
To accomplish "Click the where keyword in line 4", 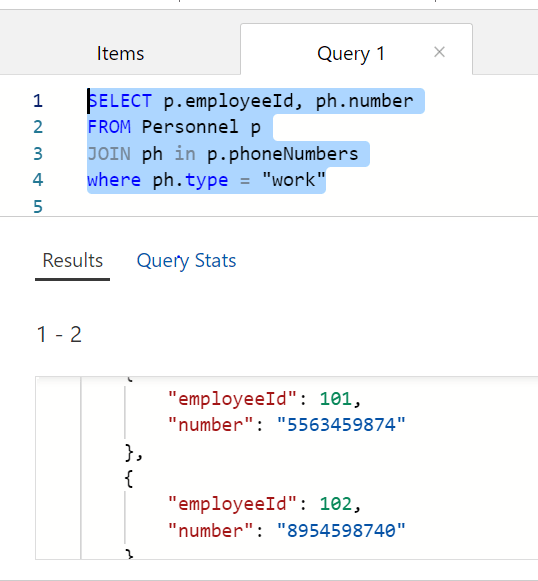I will coord(114,180).
